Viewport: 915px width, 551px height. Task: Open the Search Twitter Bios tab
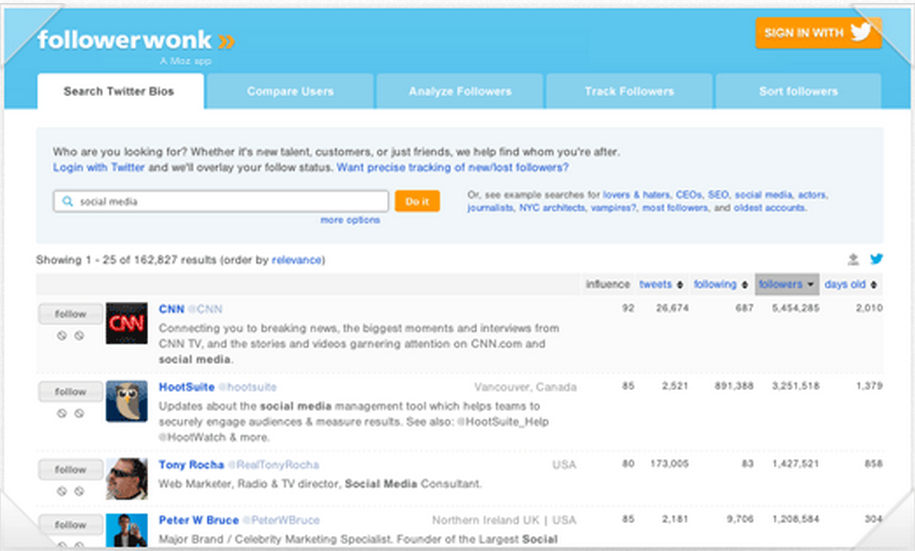[121, 91]
